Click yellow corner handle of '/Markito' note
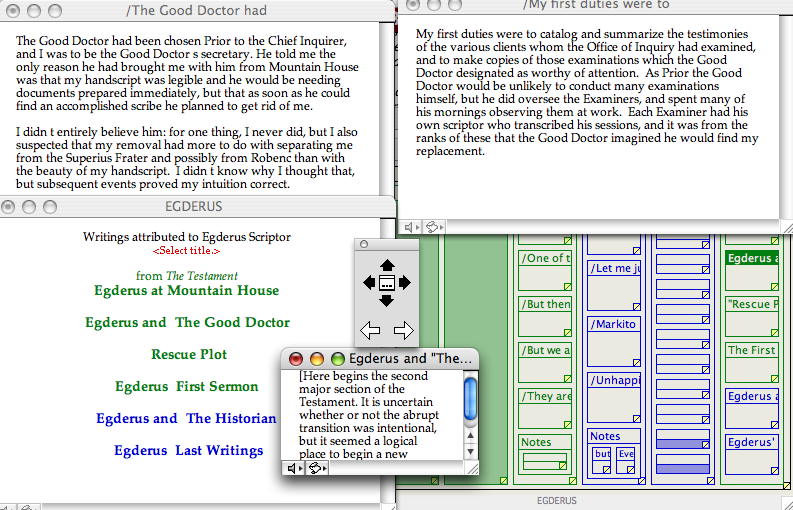 (x=637, y=363)
